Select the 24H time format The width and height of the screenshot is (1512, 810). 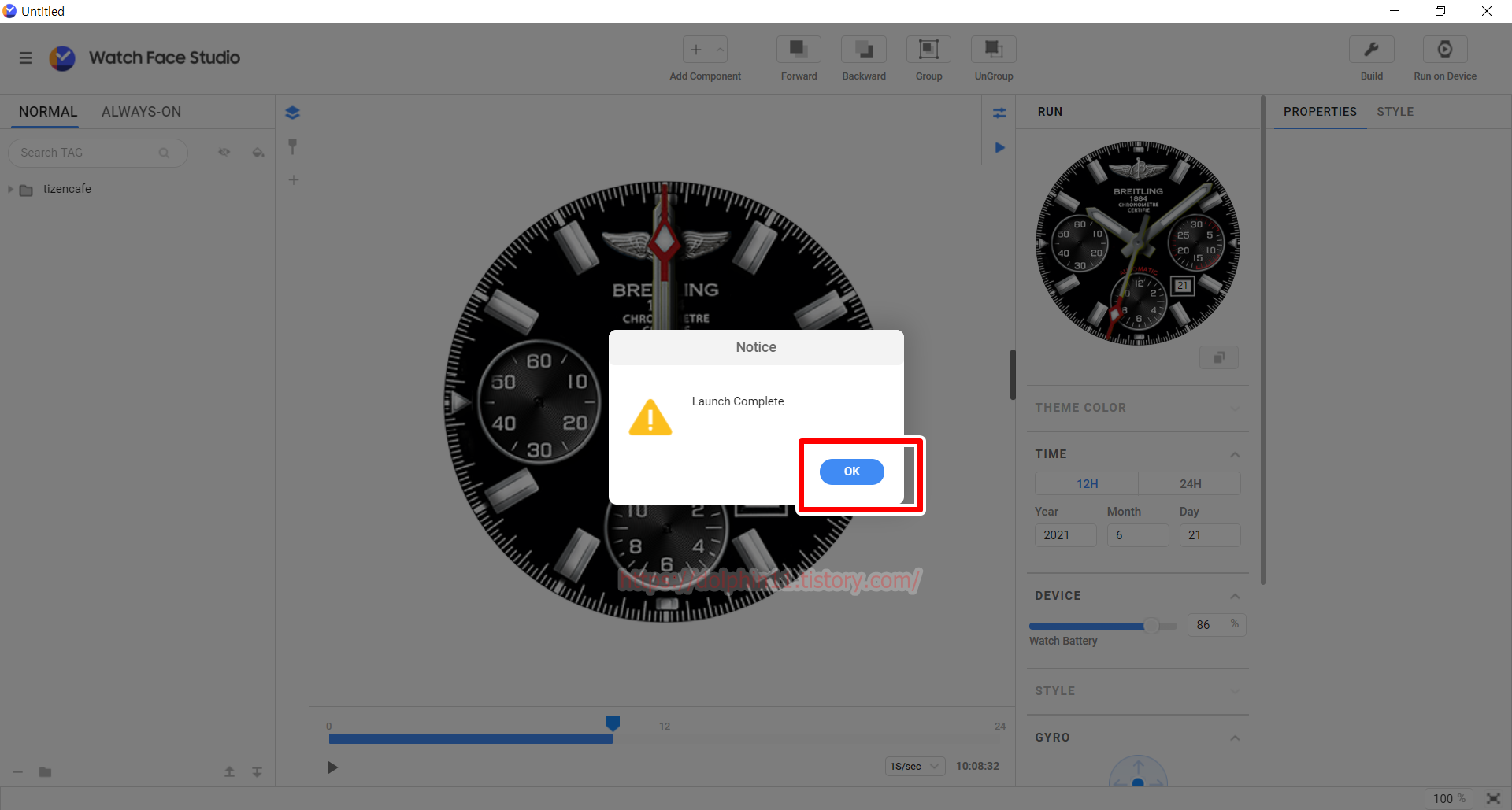pyautogui.click(x=1190, y=483)
